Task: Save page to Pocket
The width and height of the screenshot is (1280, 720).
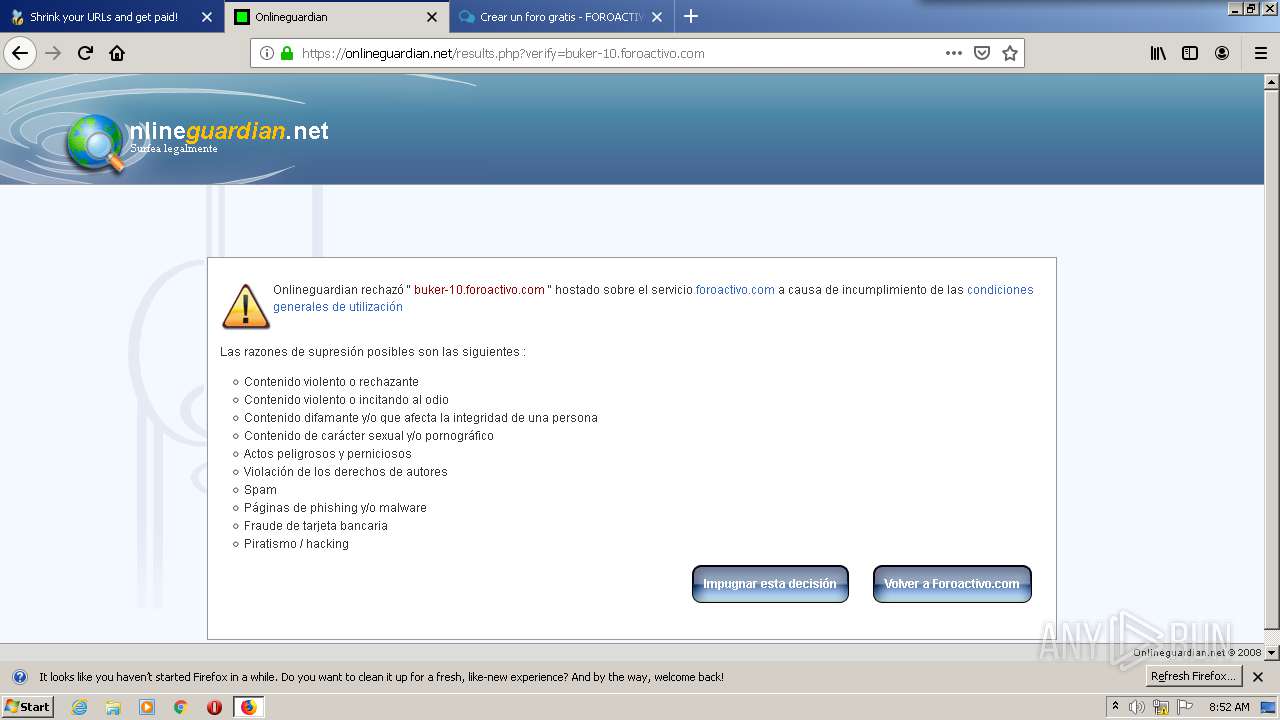Action: point(982,53)
